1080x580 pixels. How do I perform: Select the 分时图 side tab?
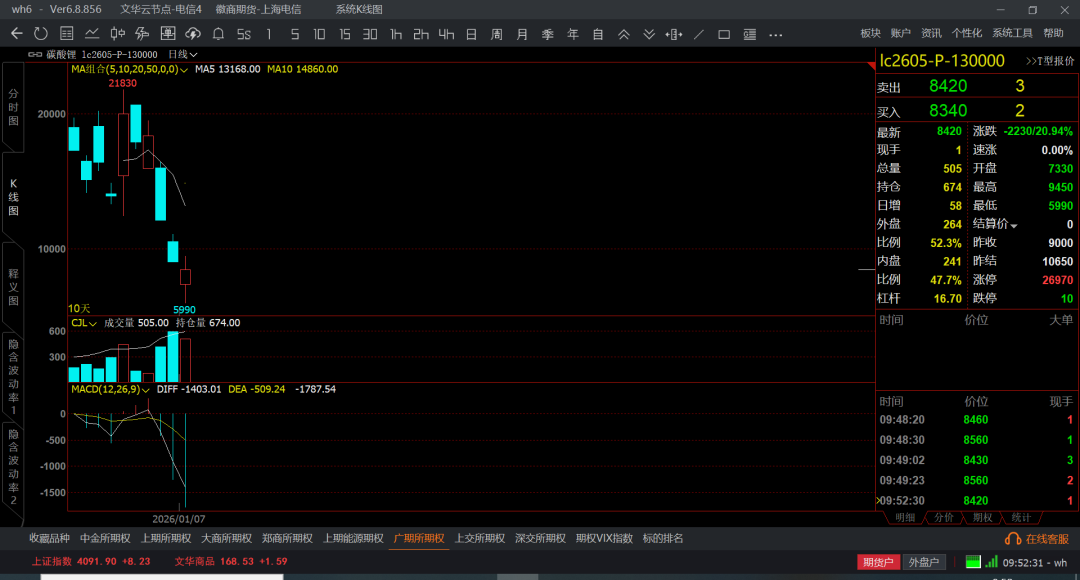pos(13,107)
